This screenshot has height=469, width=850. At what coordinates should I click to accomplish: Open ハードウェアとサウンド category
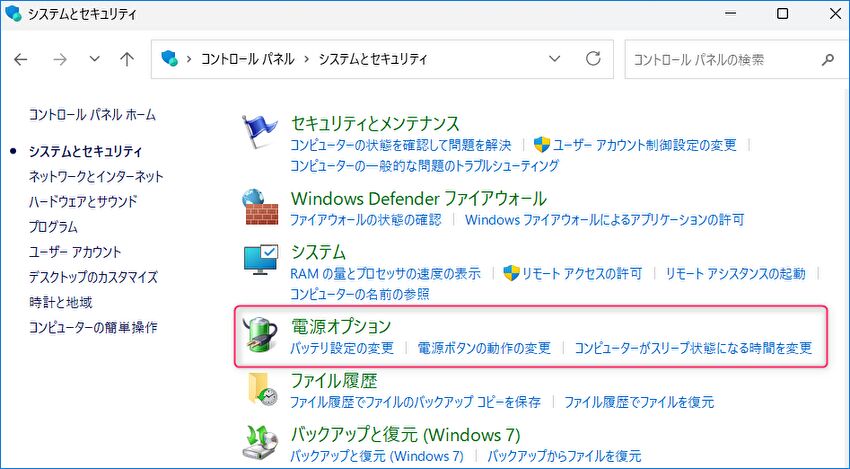(x=83, y=202)
